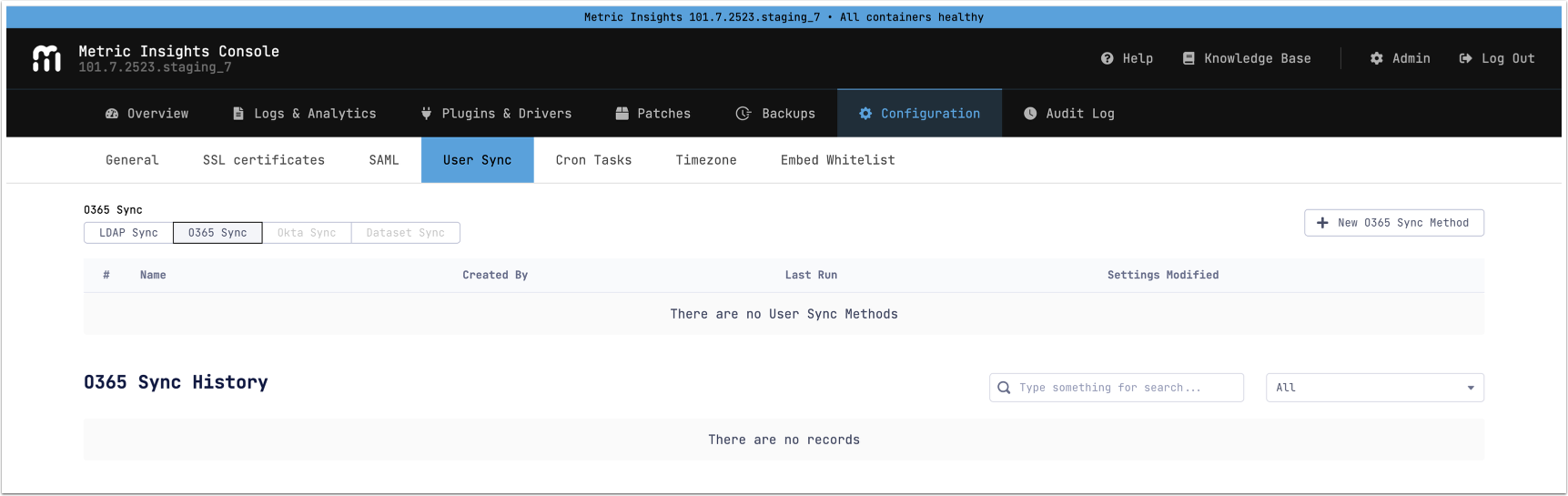Viewport: 1568px width, 496px height.
Task: Click the Configuration gear icon
Action: 865,114
